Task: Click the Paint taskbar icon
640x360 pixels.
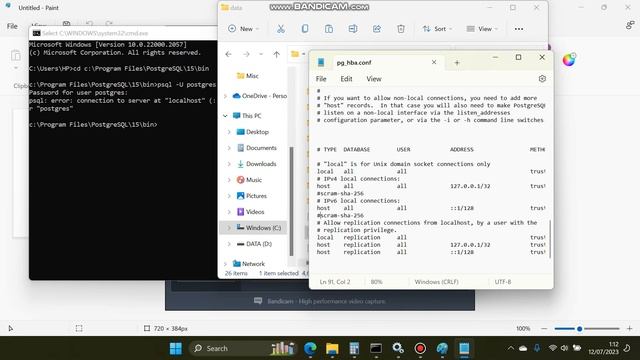Action: click(x=442, y=349)
